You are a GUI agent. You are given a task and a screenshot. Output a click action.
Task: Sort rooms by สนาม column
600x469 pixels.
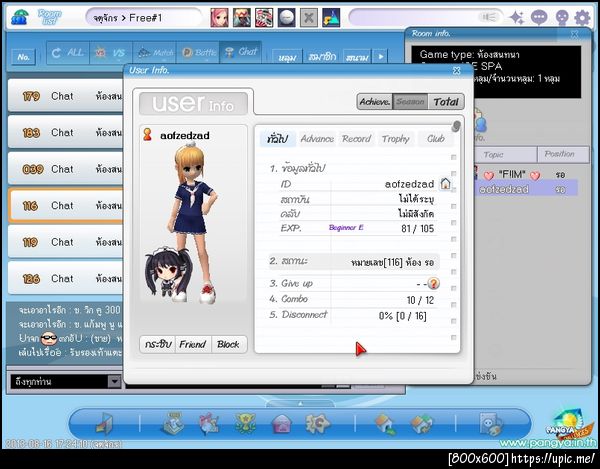click(357, 57)
